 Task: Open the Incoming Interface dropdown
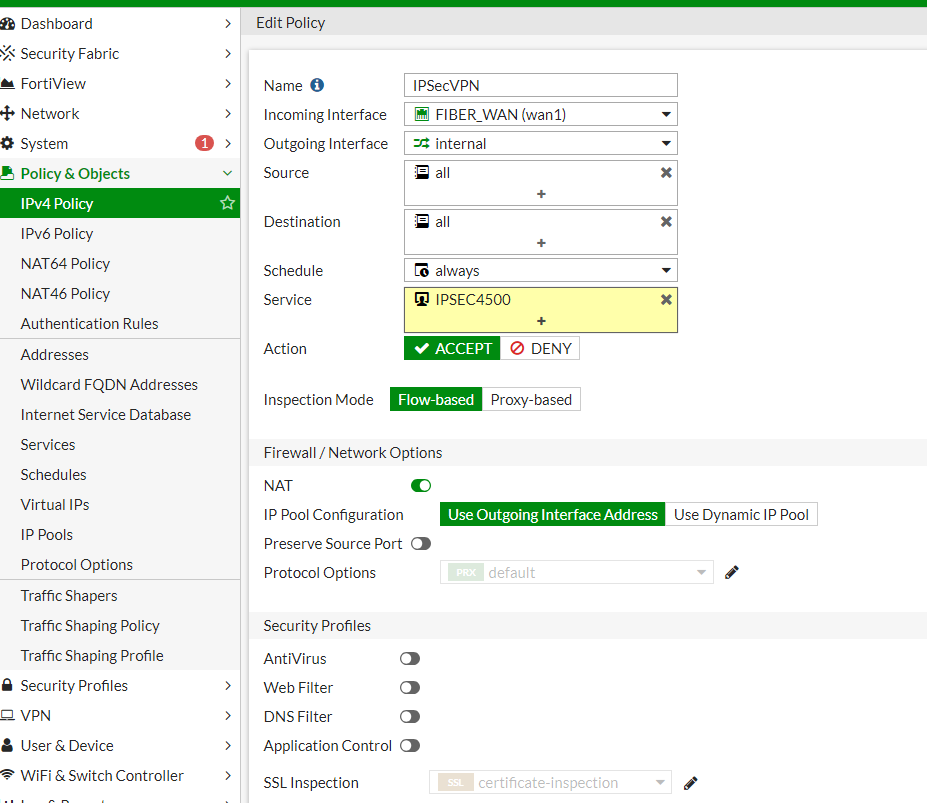pos(541,115)
